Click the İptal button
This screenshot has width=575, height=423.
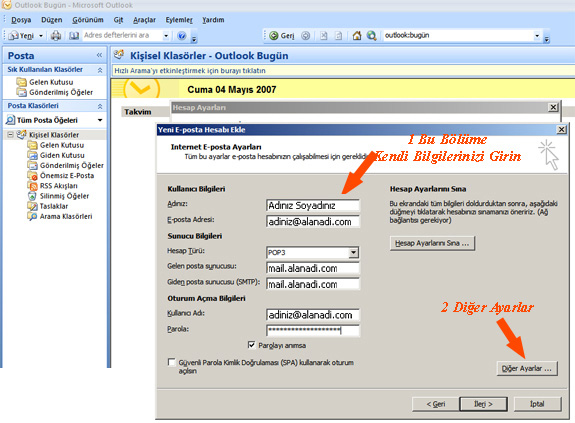[537, 404]
